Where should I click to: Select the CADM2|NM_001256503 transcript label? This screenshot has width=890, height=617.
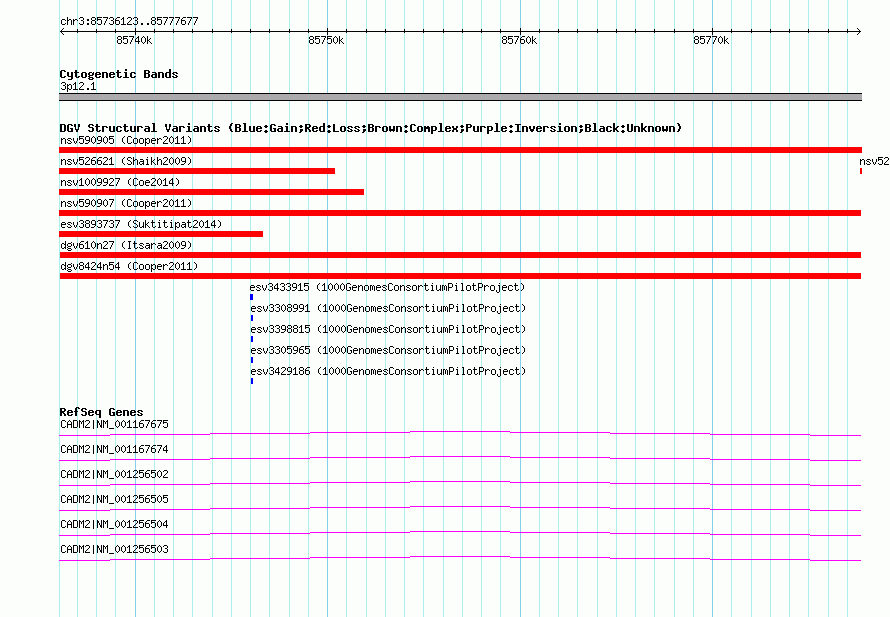click(x=114, y=549)
